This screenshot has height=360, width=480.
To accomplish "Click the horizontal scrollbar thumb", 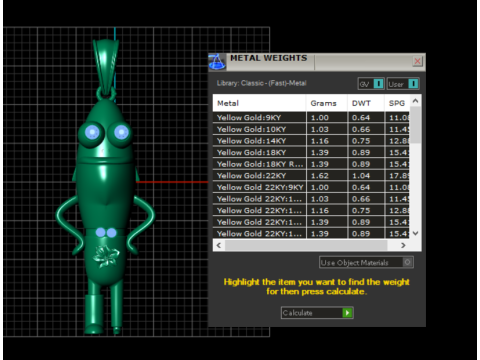I will (x=306, y=245).
